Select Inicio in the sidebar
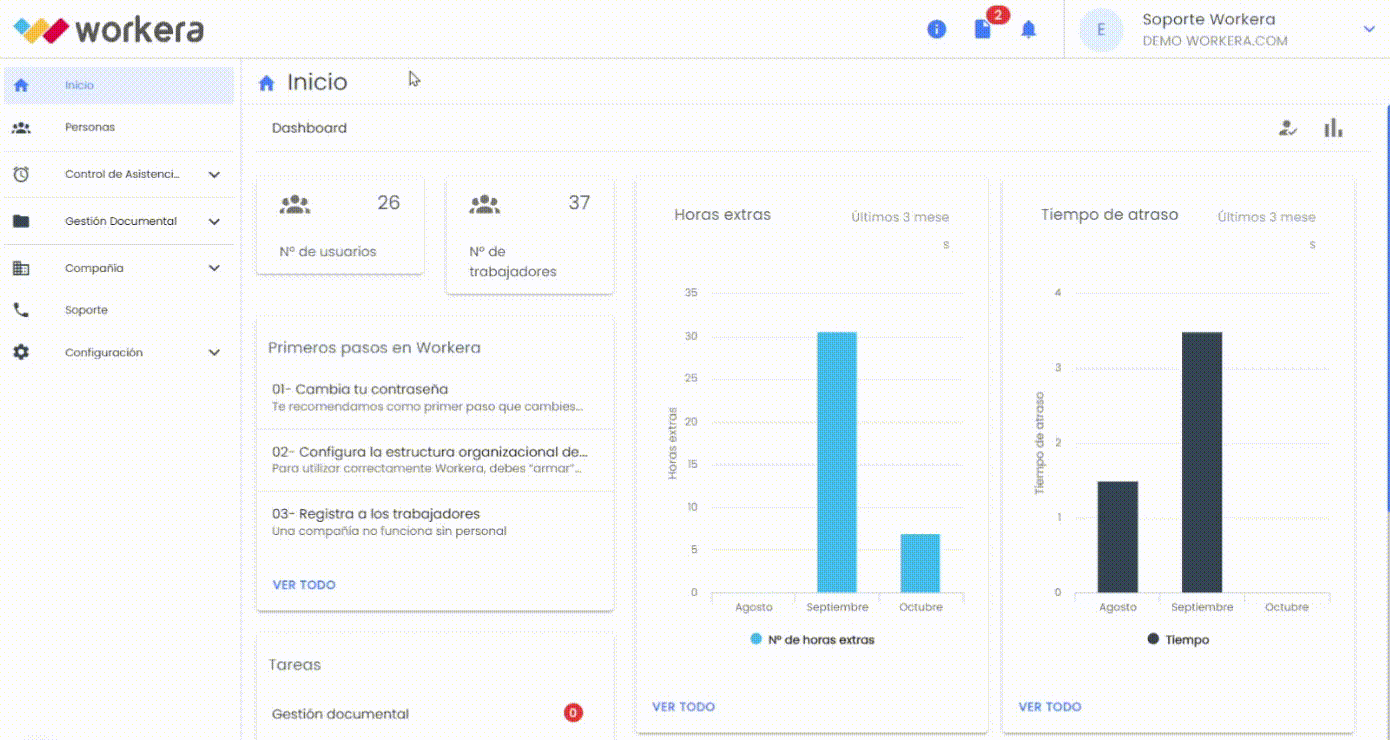Viewport: 1390px width, 740px height. [x=118, y=85]
